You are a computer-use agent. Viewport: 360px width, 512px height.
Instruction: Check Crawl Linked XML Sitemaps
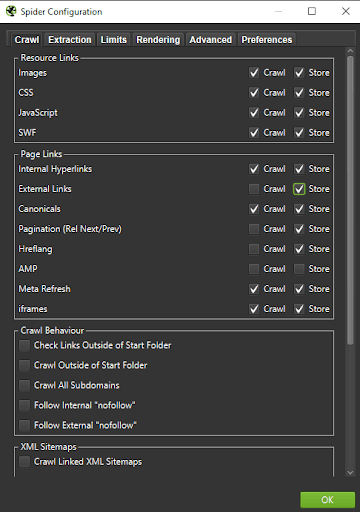pyautogui.click(x=24, y=462)
